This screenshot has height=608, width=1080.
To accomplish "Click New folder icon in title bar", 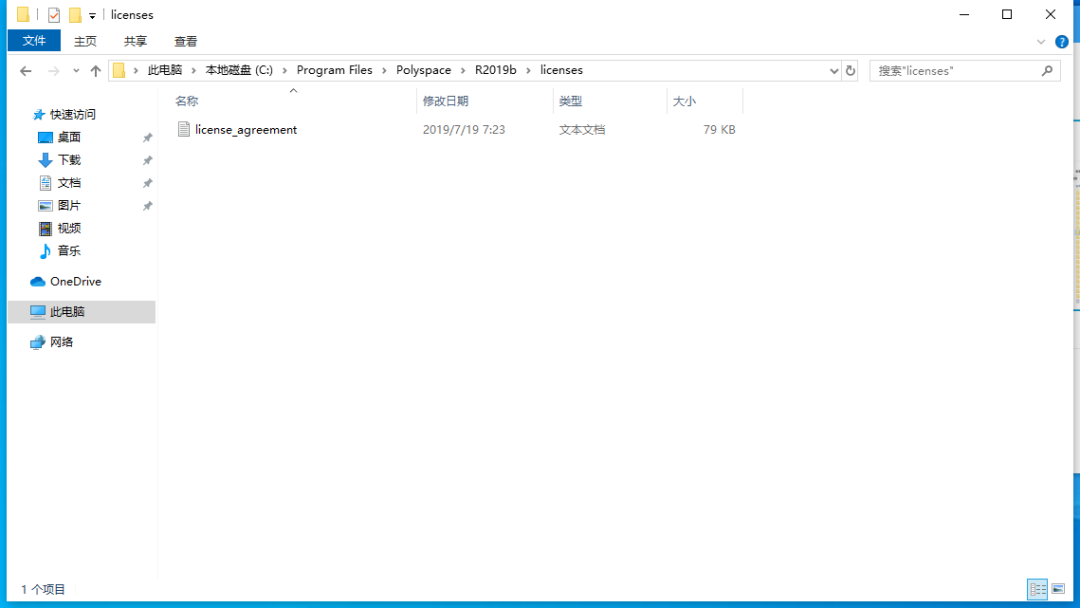I will [74, 14].
